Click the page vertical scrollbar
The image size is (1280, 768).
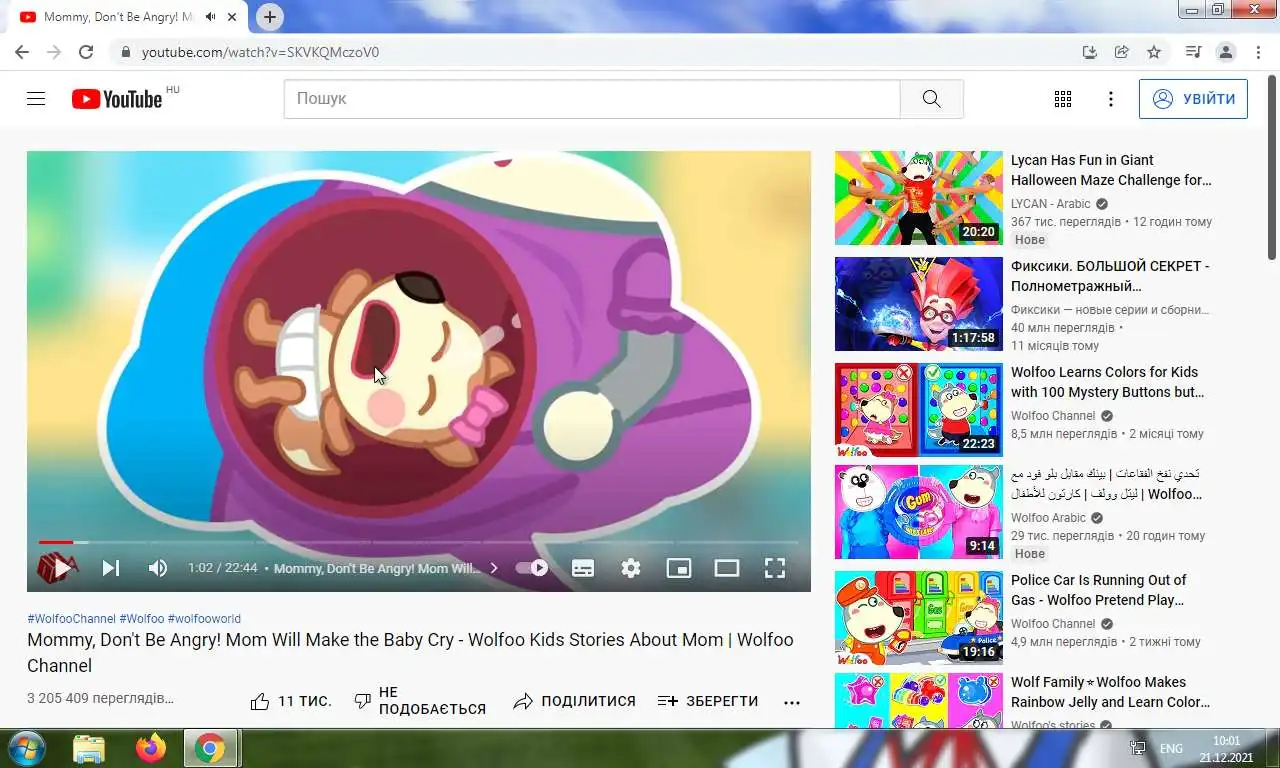pos(1272,170)
